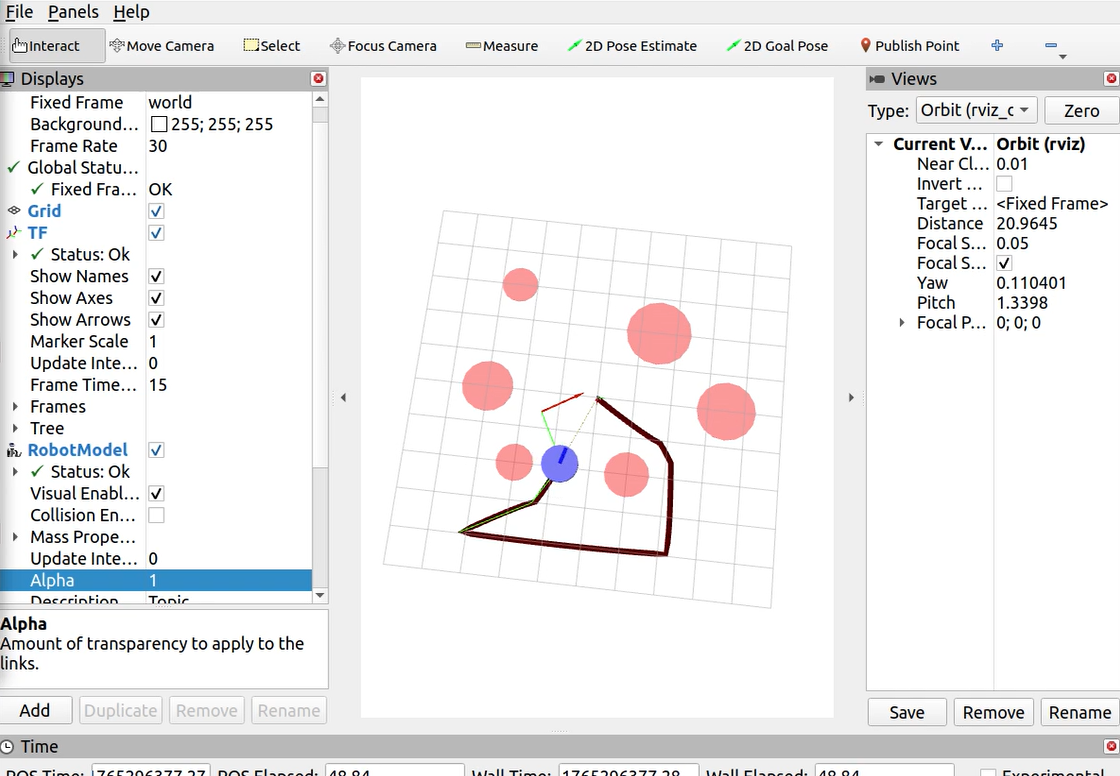Select the 2D Pose Estimate tool
Image resolution: width=1120 pixels, height=776 pixels.
[x=631, y=46]
